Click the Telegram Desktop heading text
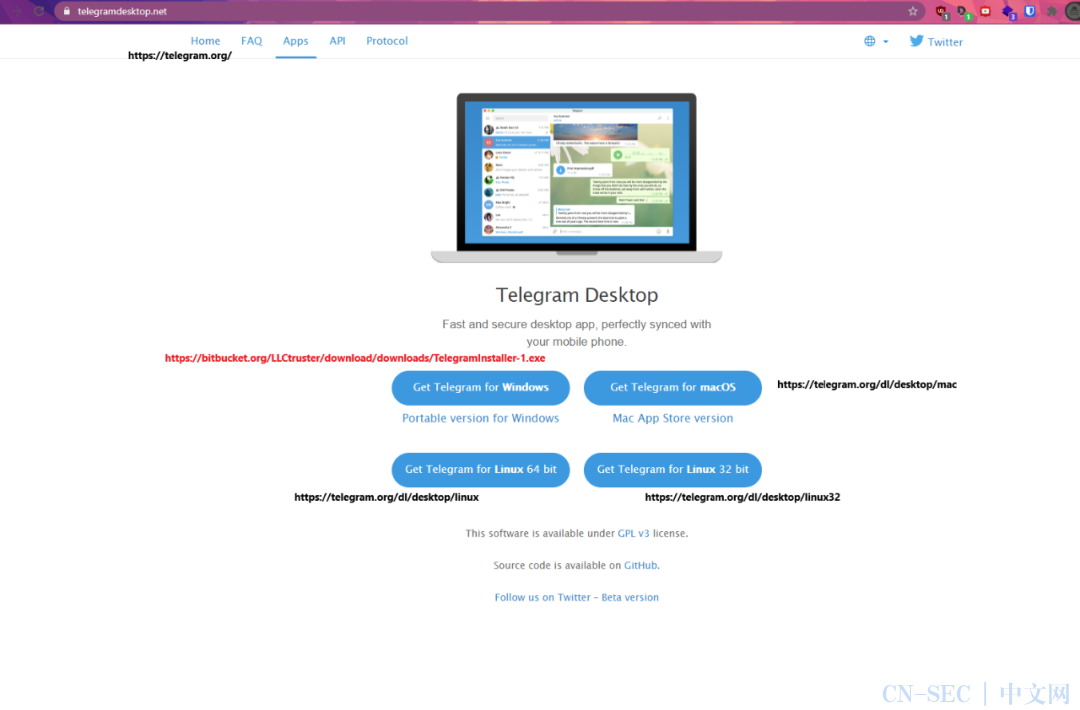This screenshot has width=1080, height=710. point(577,295)
